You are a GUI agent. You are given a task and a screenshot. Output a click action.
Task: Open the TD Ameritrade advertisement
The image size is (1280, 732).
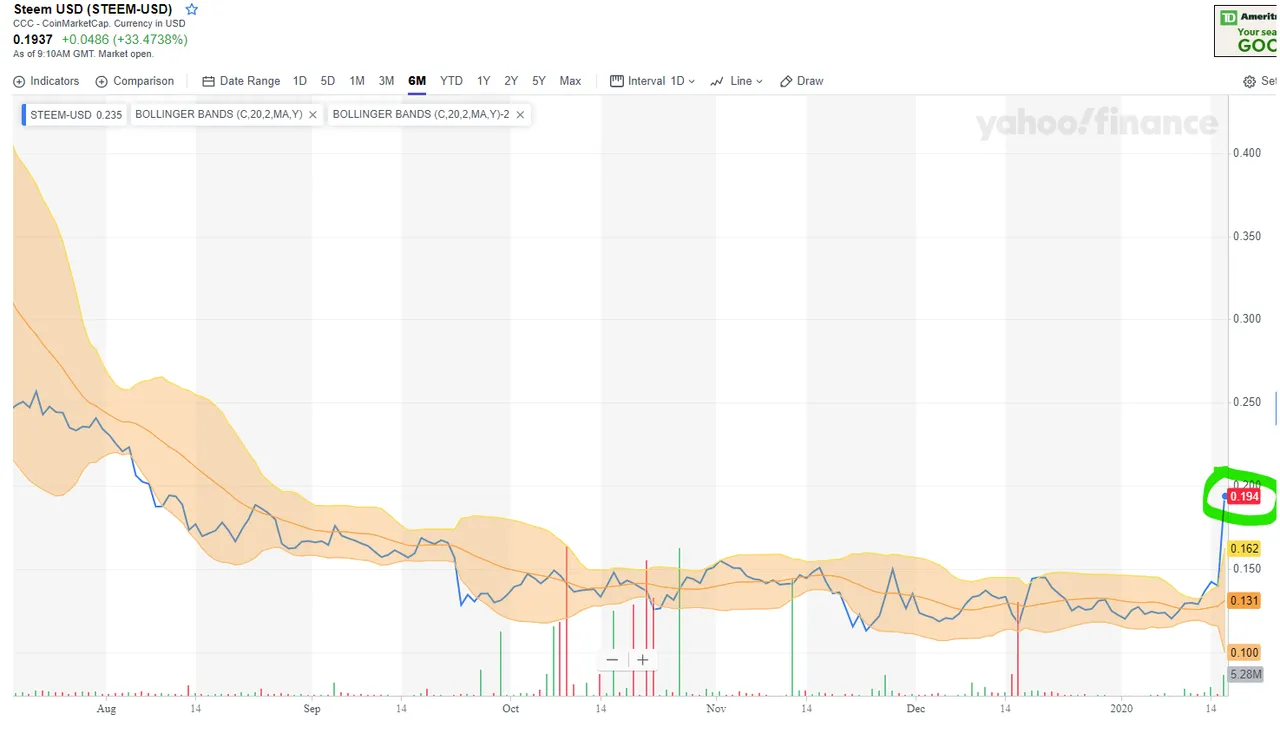click(x=1246, y=31)
